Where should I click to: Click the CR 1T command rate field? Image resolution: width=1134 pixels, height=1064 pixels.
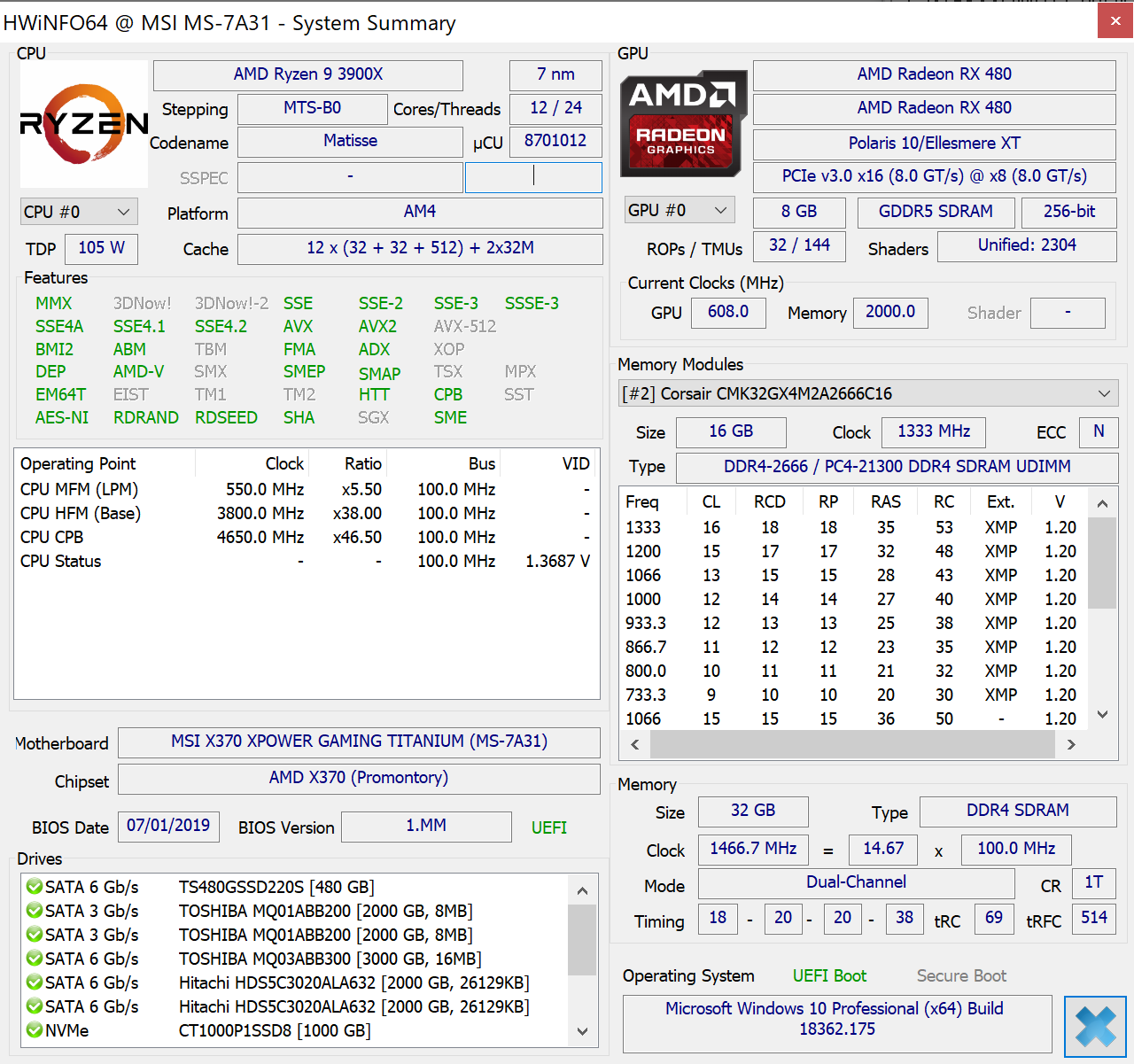1094,883
